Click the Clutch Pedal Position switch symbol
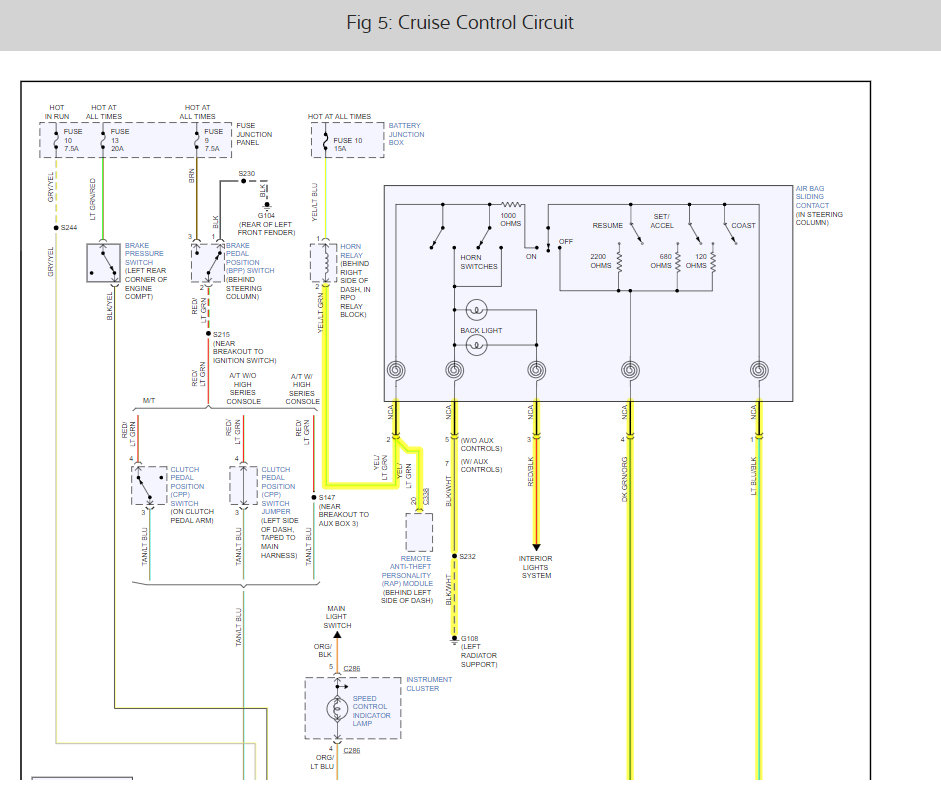 [149, 485]
